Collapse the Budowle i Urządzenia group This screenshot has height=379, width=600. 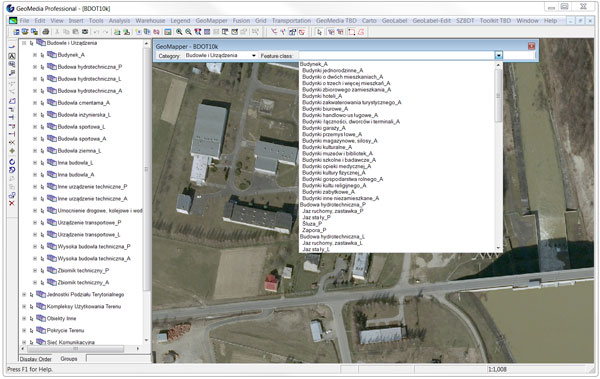pyautogui.click(x=24, y=43)
